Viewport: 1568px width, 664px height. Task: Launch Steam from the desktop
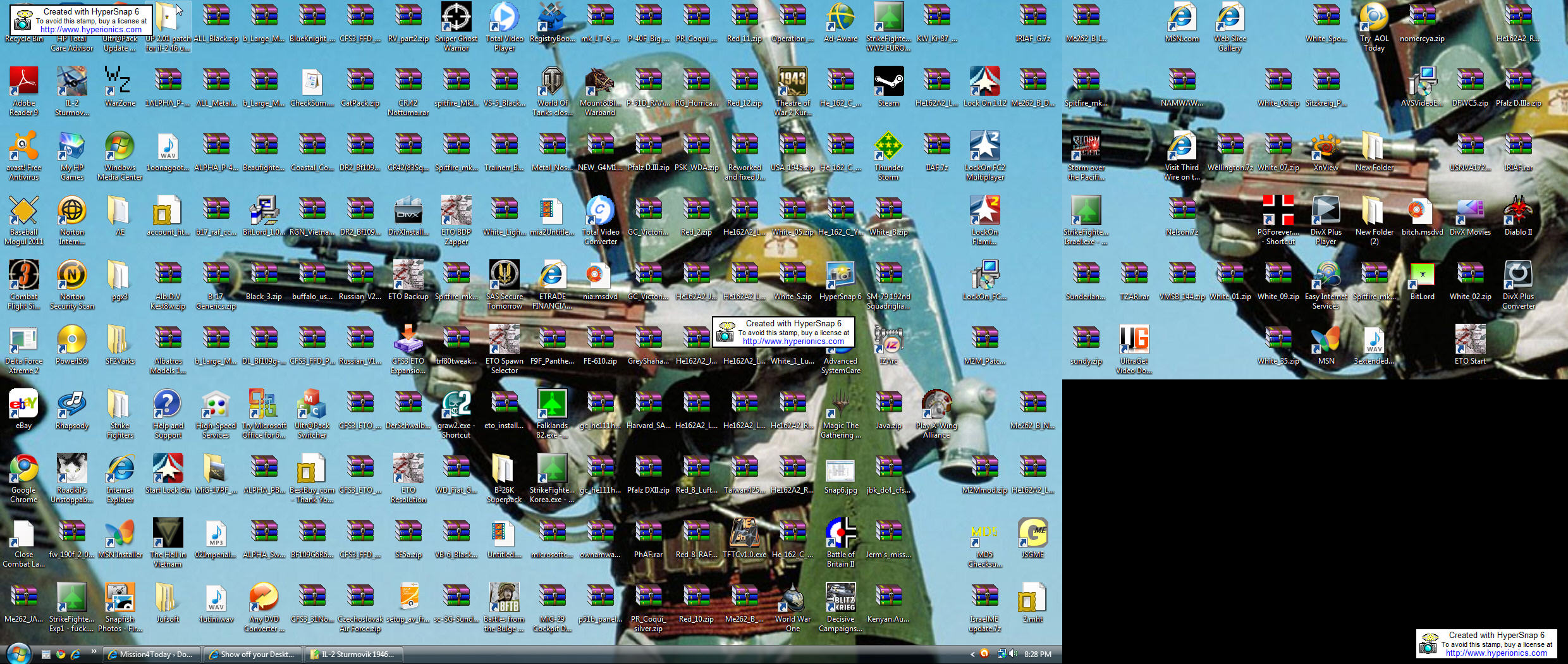(x=888, y=87)
